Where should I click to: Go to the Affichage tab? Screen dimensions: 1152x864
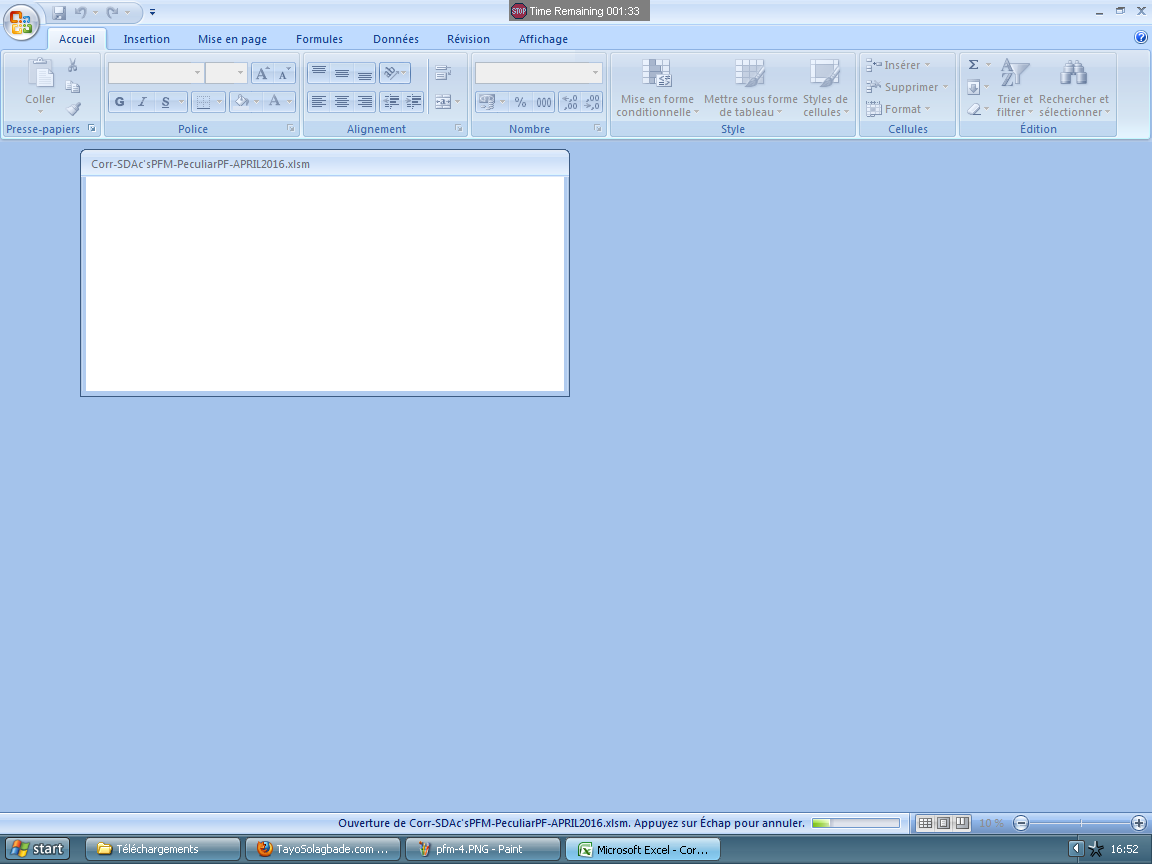click(544, 39)
